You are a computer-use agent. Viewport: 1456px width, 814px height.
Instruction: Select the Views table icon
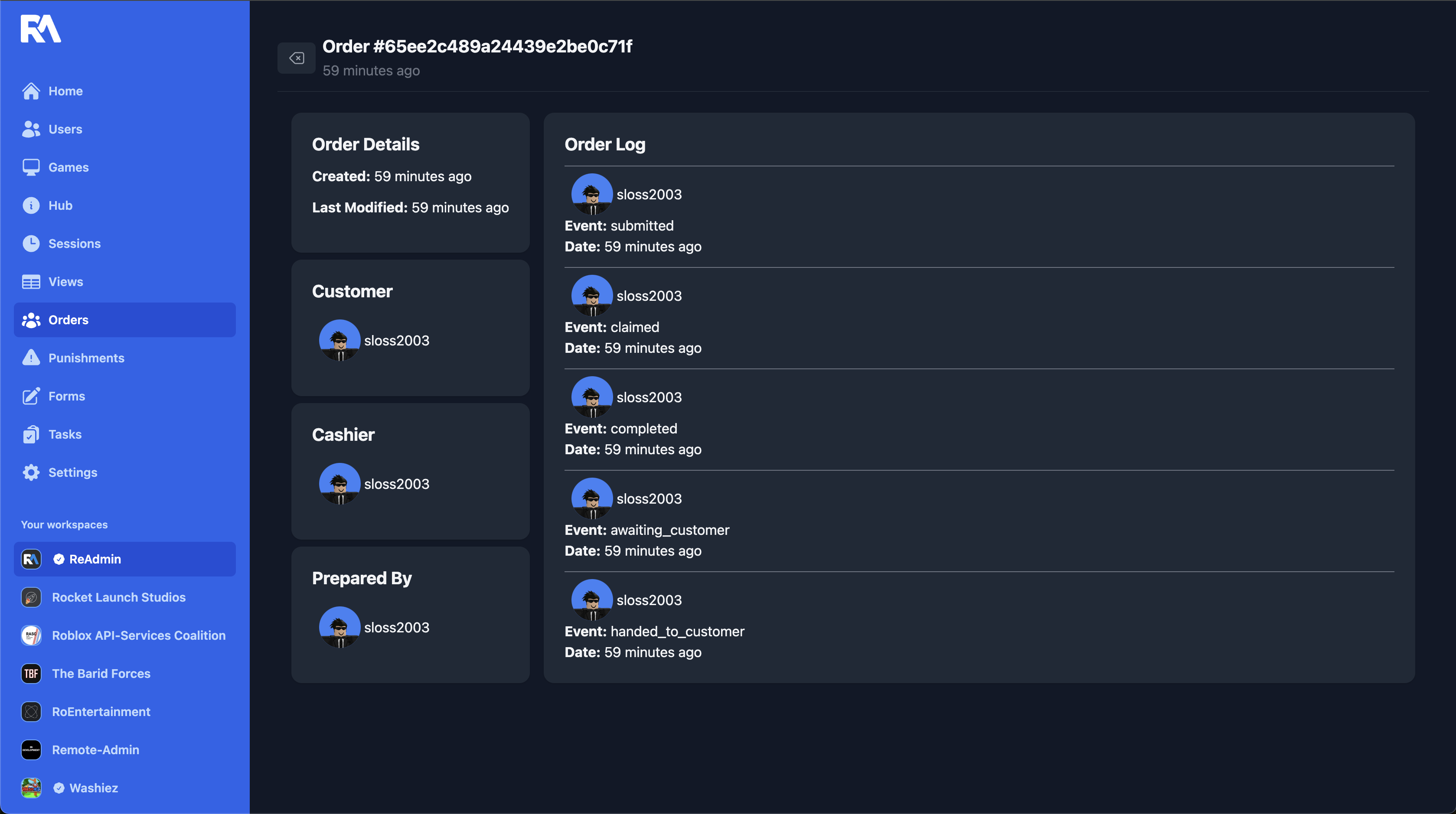pos(31,282)
